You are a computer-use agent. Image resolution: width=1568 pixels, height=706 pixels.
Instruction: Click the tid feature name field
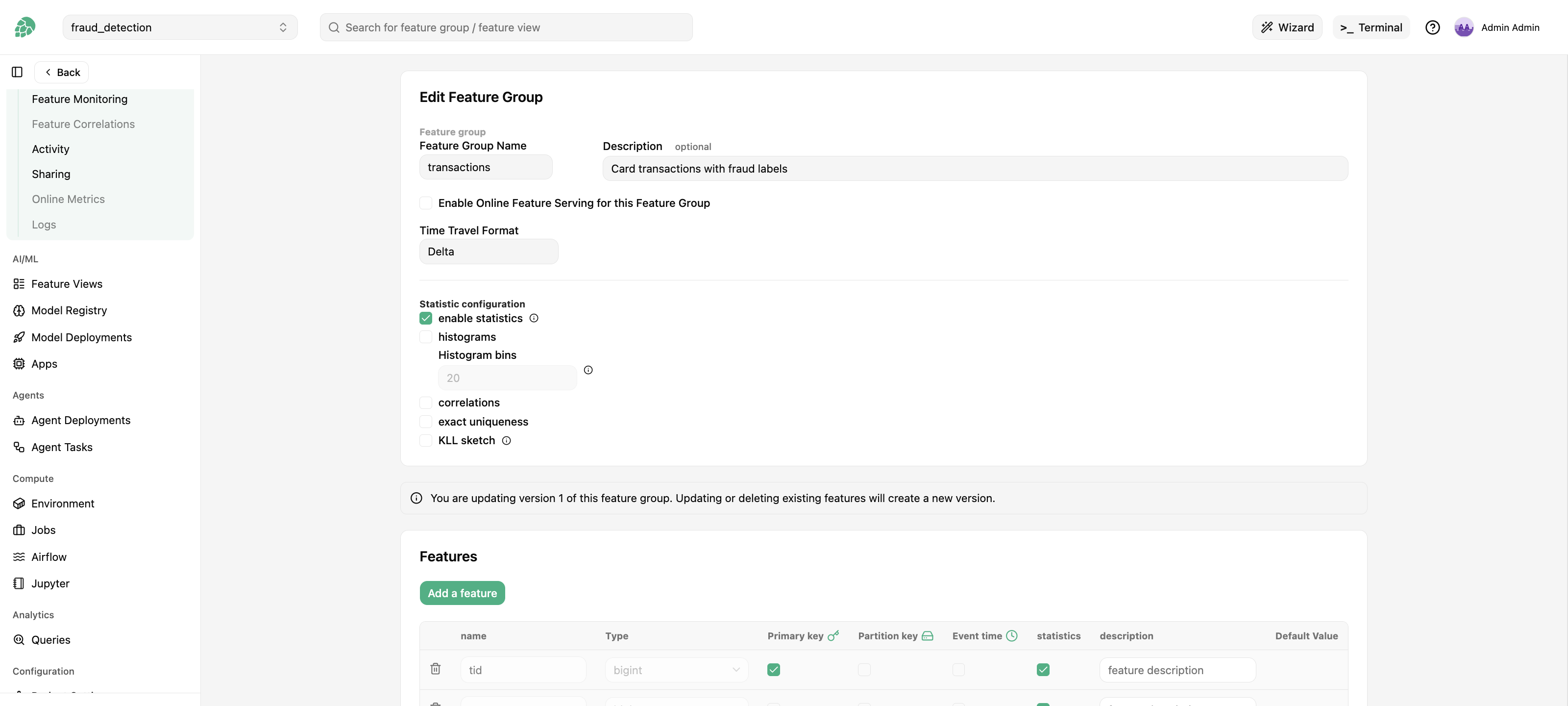(523, 670)
